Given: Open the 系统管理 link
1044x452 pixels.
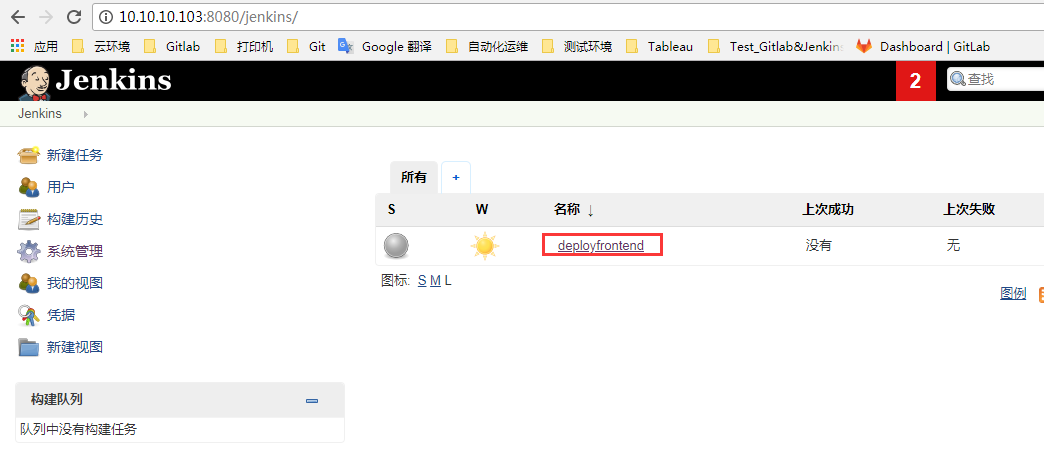Looking at the screenshot, I should coord(75,252).
